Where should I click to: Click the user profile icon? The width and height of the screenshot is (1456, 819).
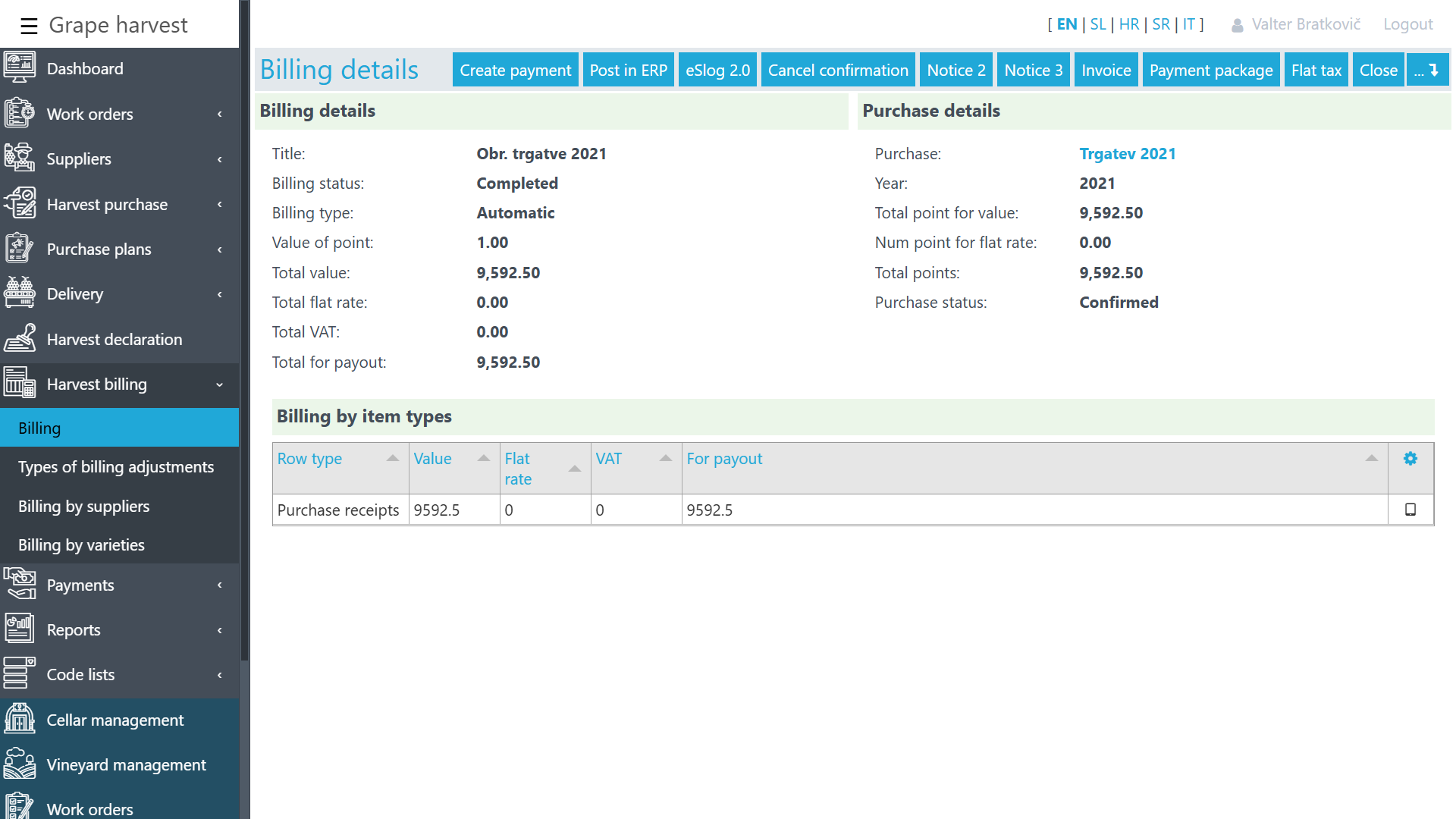pos(1237,25)
